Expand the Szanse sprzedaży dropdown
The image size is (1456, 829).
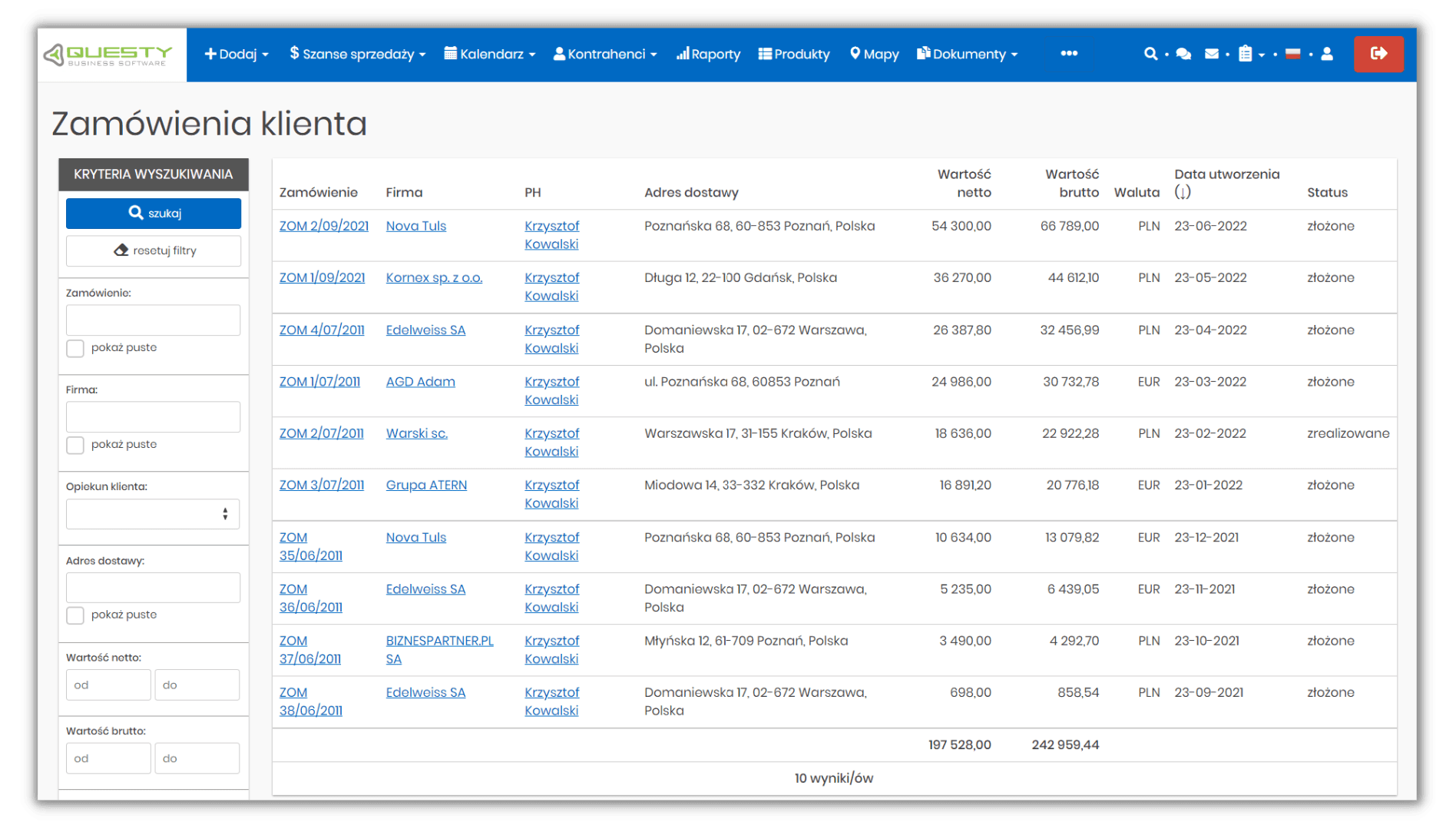pyautogui.click(x=357, y=54)
